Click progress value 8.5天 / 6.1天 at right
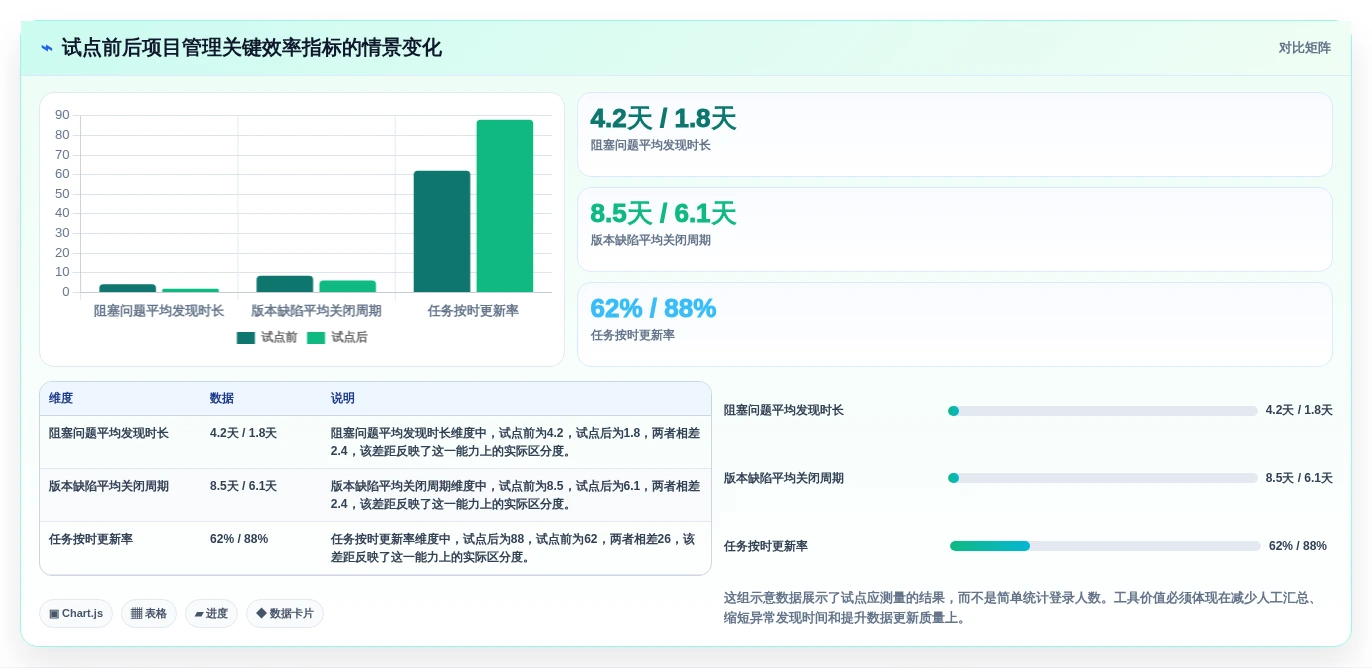 1299,478
